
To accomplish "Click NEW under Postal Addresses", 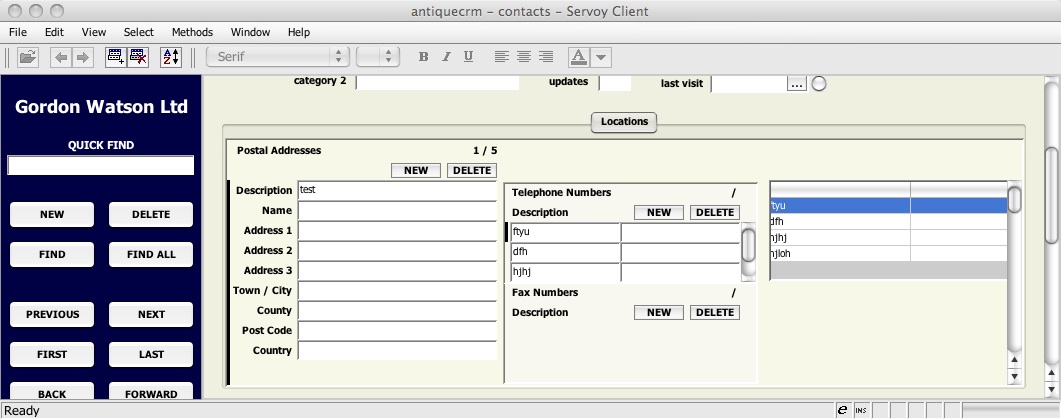I will tap(415, 171).
